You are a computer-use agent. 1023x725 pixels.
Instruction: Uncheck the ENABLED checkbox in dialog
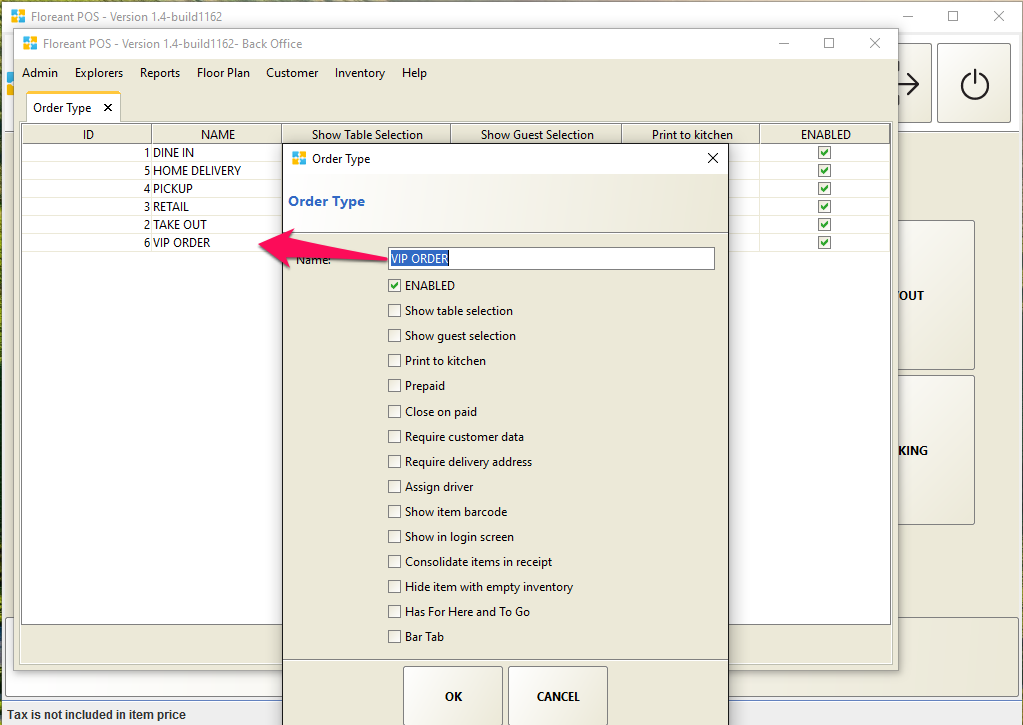point(394,286)
